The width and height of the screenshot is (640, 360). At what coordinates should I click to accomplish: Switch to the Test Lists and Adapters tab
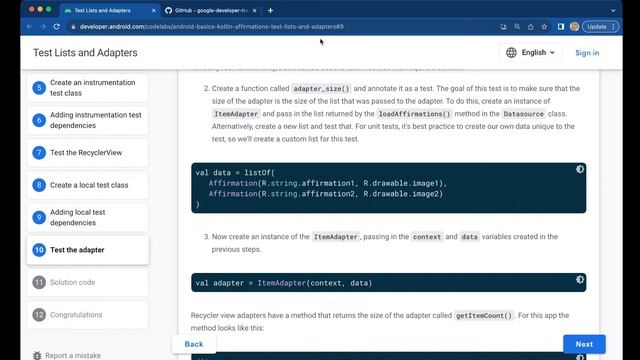109,11
